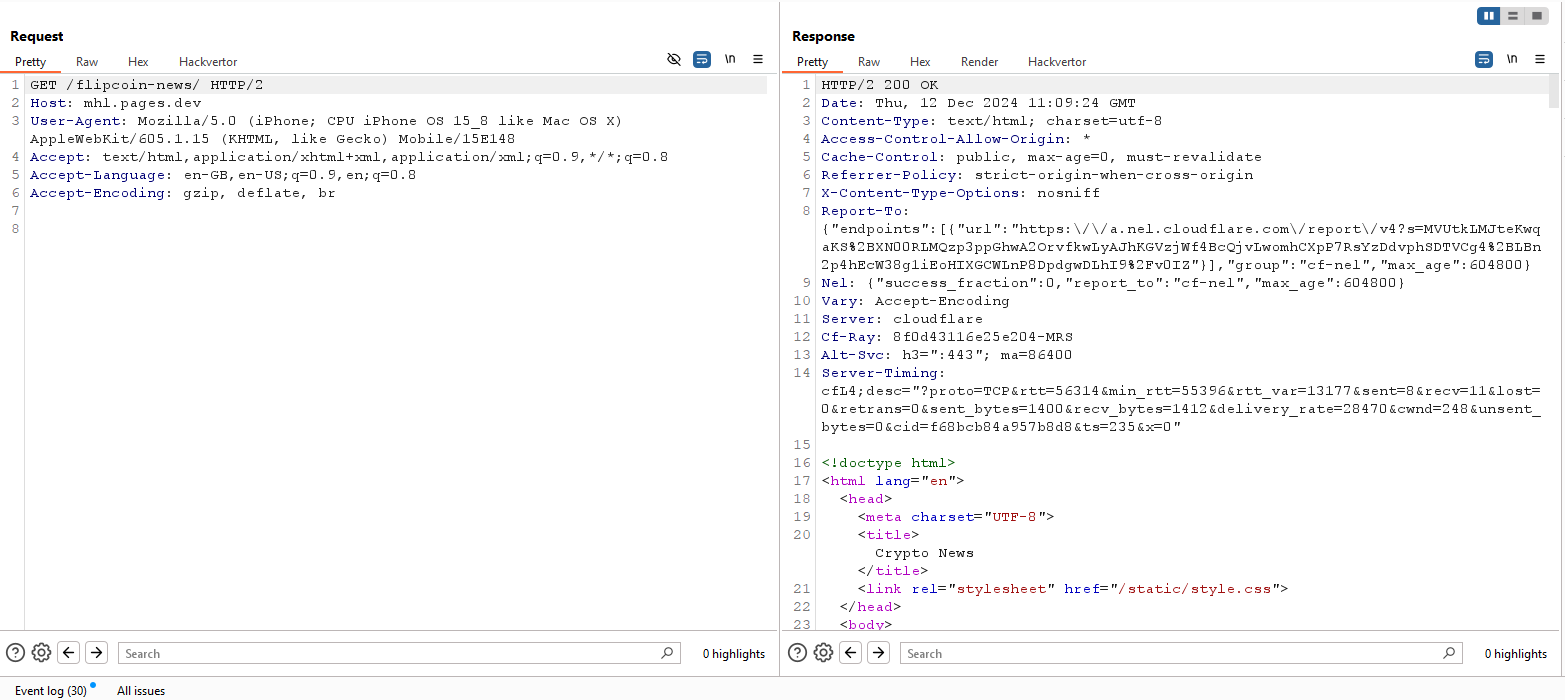The height and width of the screenshot is (700, 1565).
Task: Toggle line wrap in the Request panel
Action: (x=702, y=60)
